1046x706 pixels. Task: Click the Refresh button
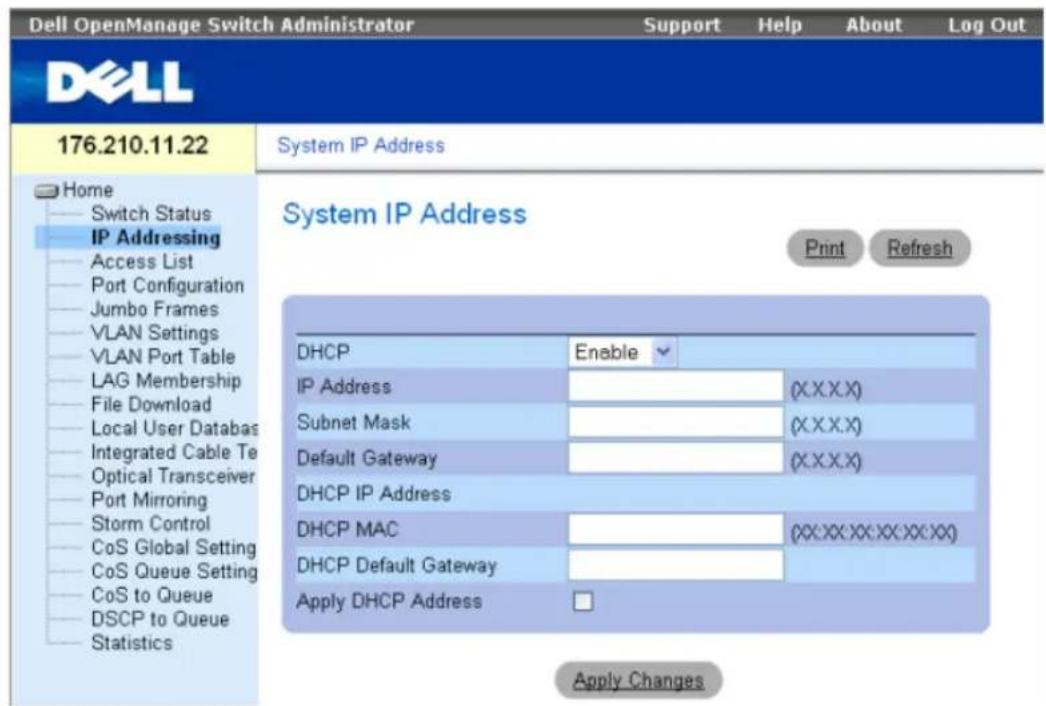(x=919, y=248)
